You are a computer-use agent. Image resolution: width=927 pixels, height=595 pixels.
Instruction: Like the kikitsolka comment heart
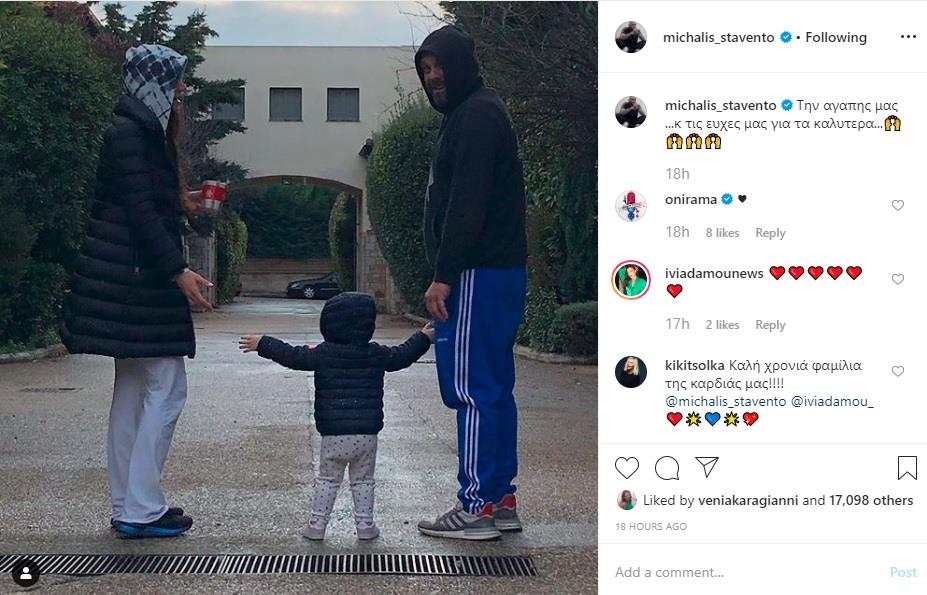(897, 371)
